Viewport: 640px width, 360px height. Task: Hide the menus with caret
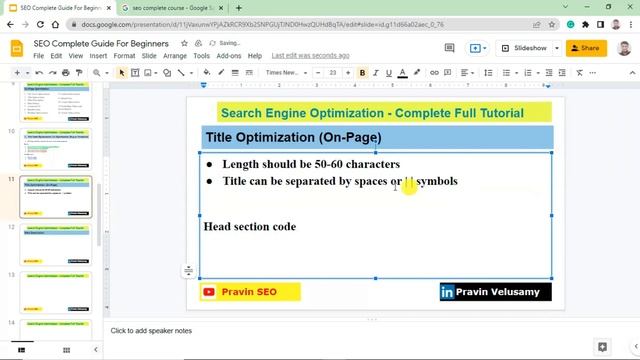pos(632,73)
